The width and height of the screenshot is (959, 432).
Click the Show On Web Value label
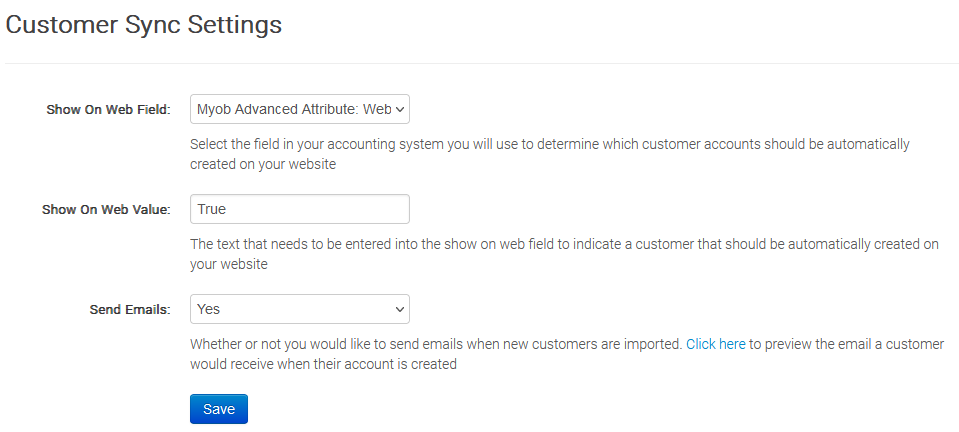tap(106, 210)
